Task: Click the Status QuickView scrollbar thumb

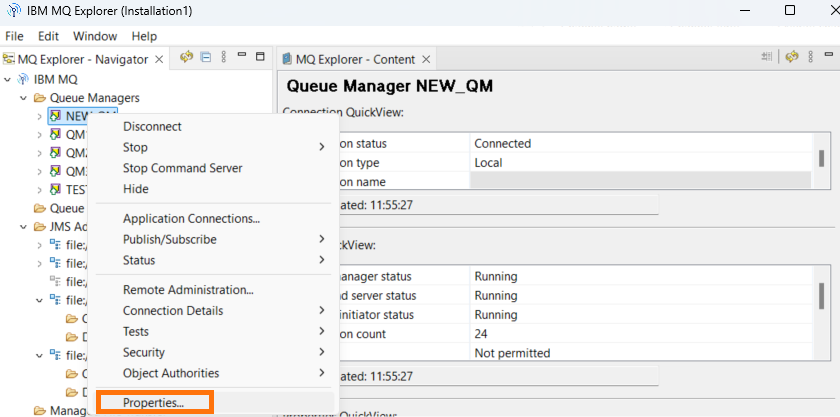Action: coord(821,296)
